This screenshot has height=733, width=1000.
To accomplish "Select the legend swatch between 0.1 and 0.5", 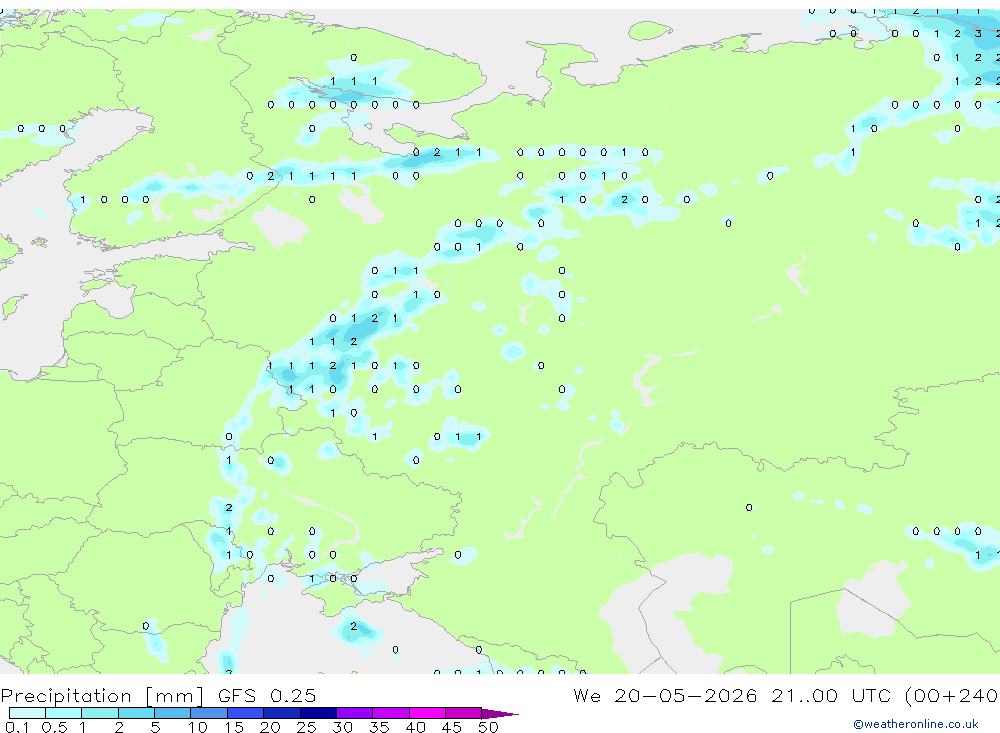I will click(x=27, y=713).
